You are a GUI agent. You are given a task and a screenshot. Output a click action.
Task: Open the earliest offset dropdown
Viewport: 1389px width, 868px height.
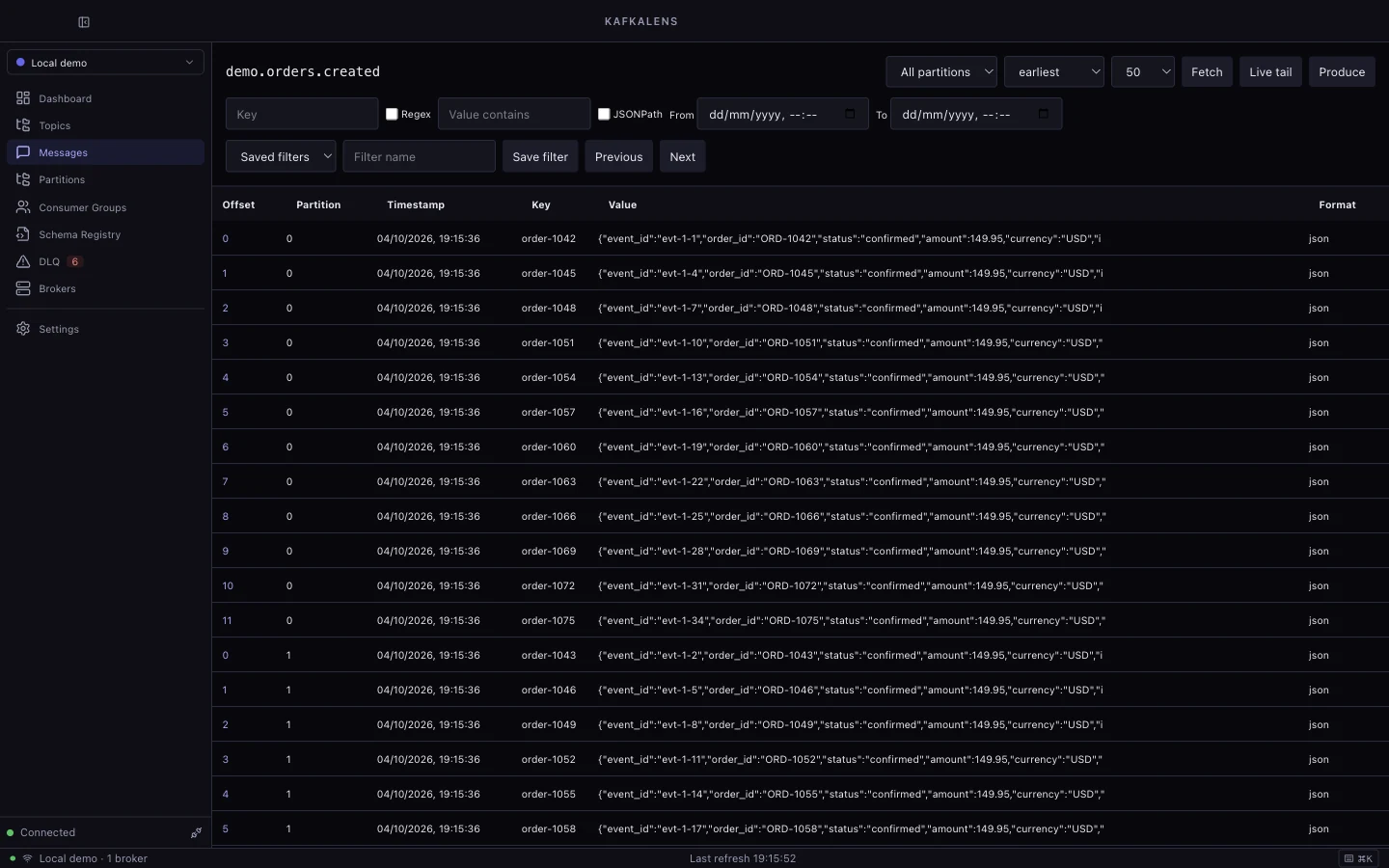point(1054,72)
